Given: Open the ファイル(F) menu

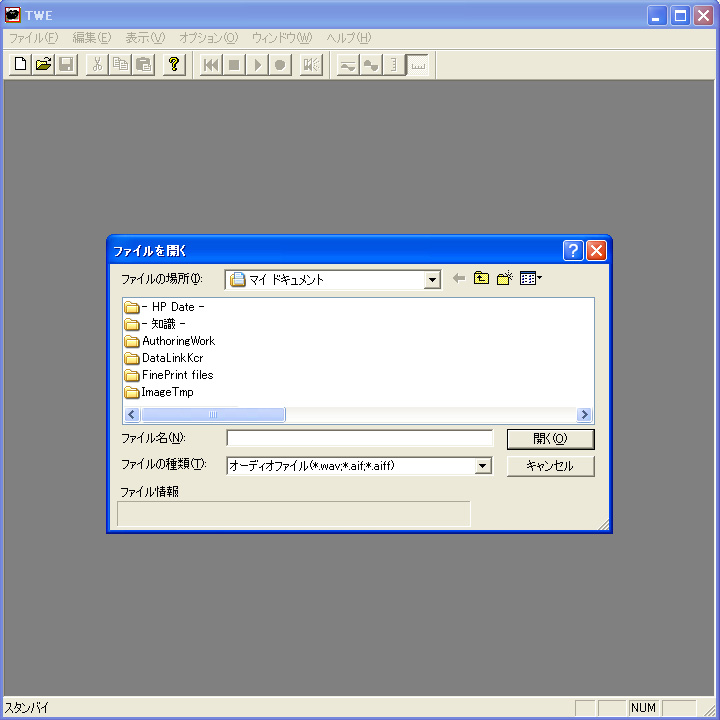Looking at the screenshot, I should coord(34,38).
